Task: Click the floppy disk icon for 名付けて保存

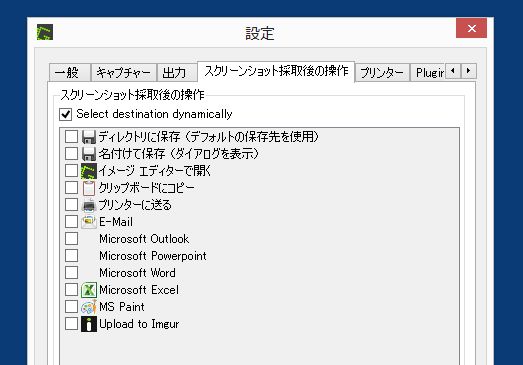Action: click(x=89, y=154)
